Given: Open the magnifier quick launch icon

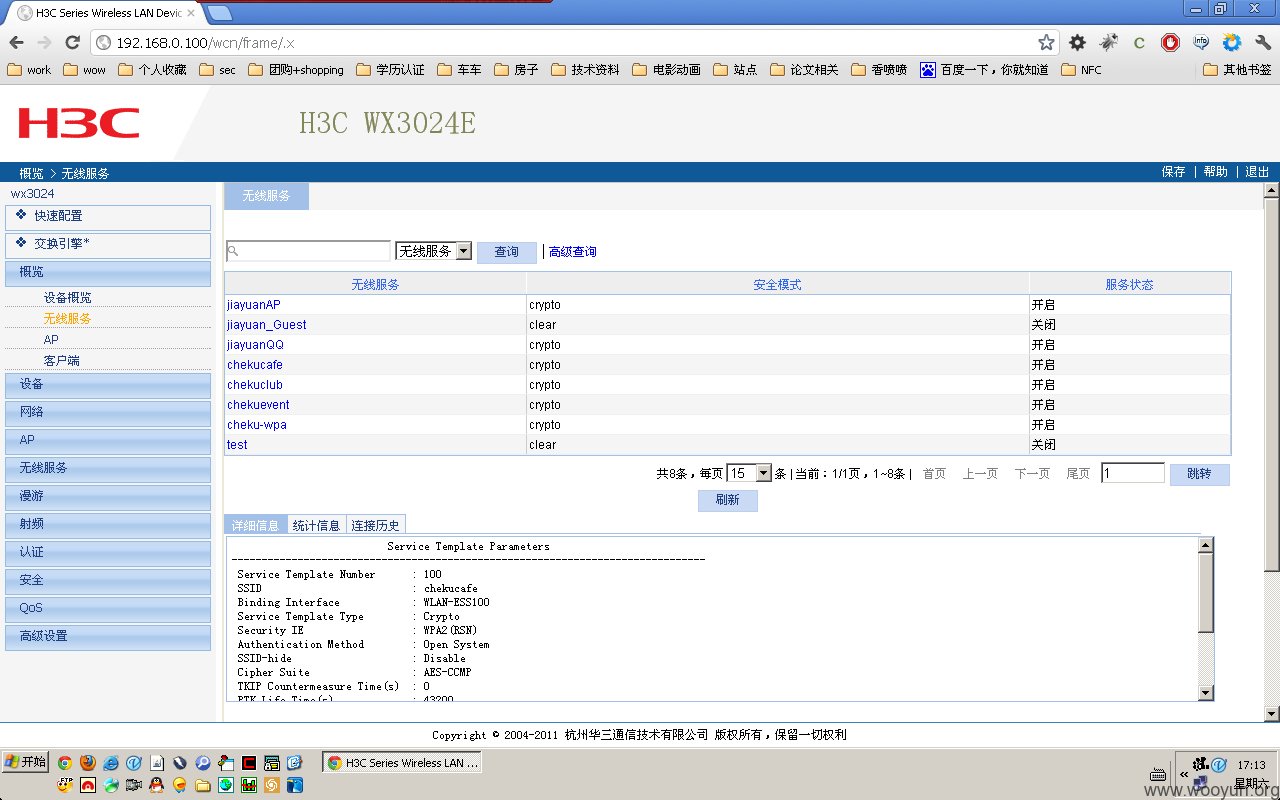Looking at the screenshot, I should pos(202,763).
